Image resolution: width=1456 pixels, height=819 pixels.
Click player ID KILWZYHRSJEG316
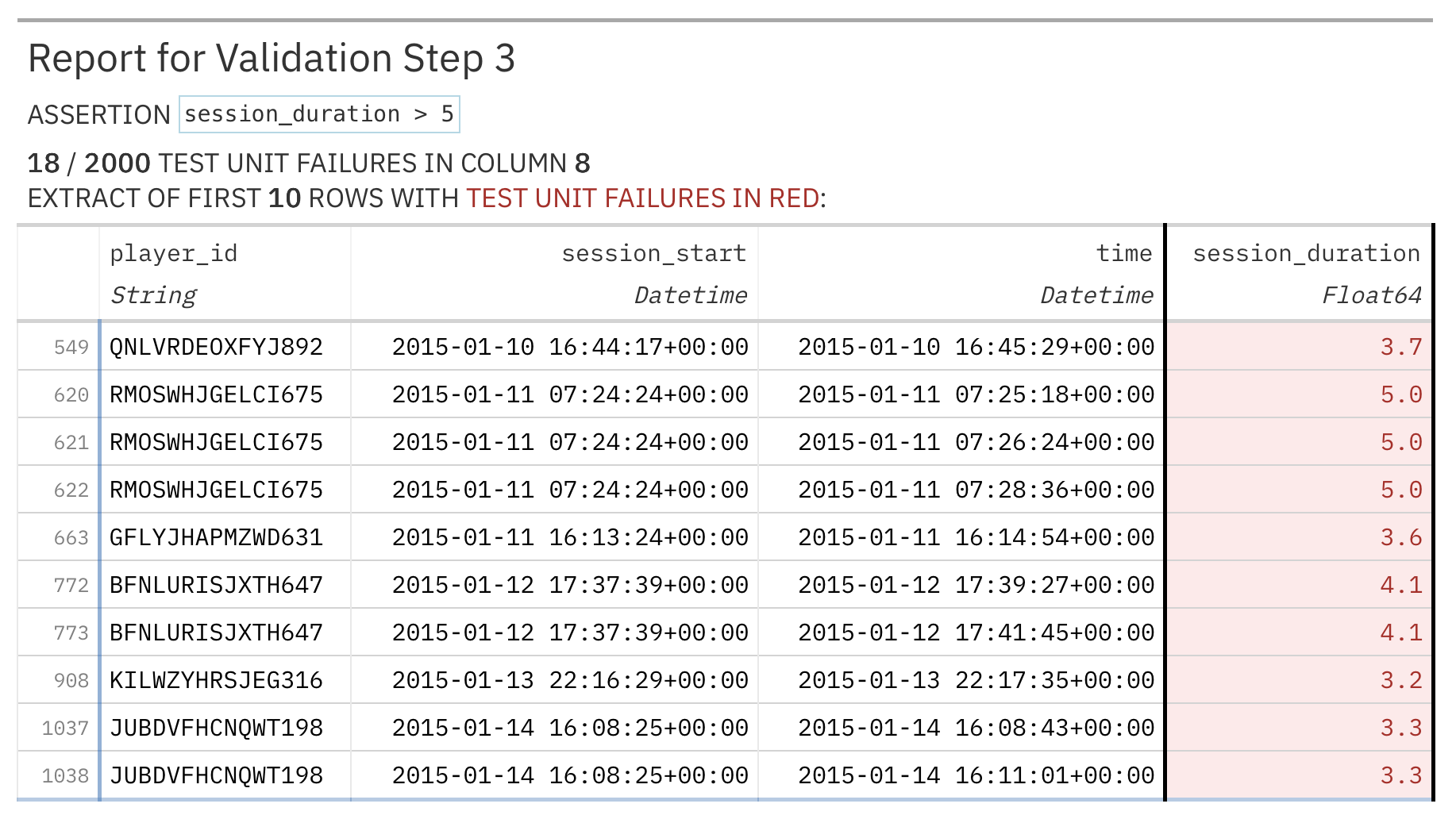[x=216, y=681]
